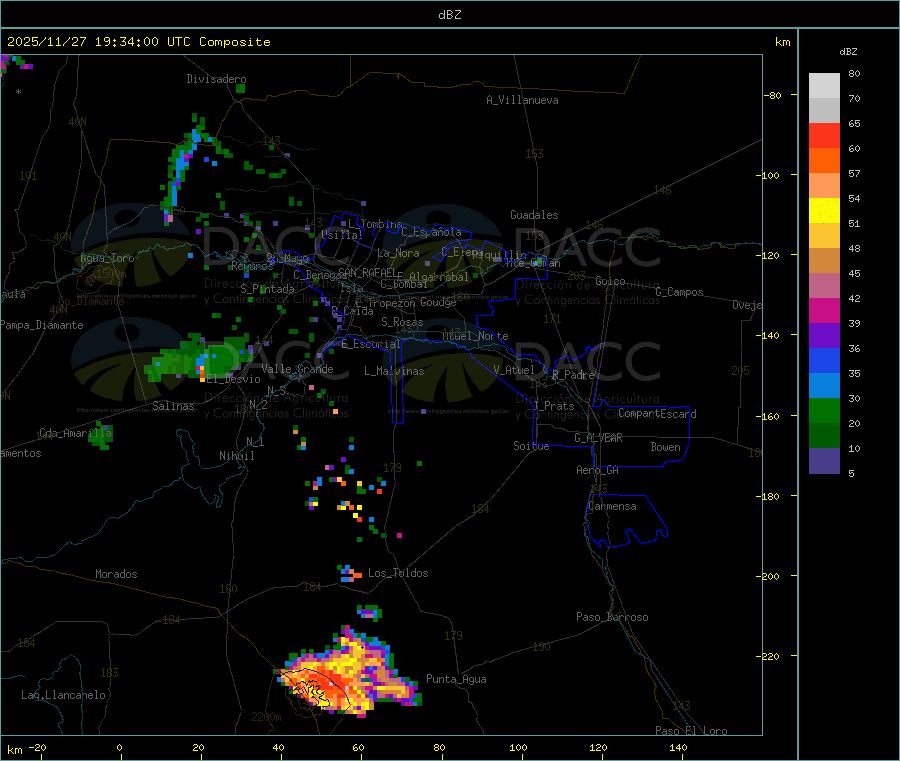Click the V_Atuel label
Screen dimensions: 900x761
click(x=514, y=370)
